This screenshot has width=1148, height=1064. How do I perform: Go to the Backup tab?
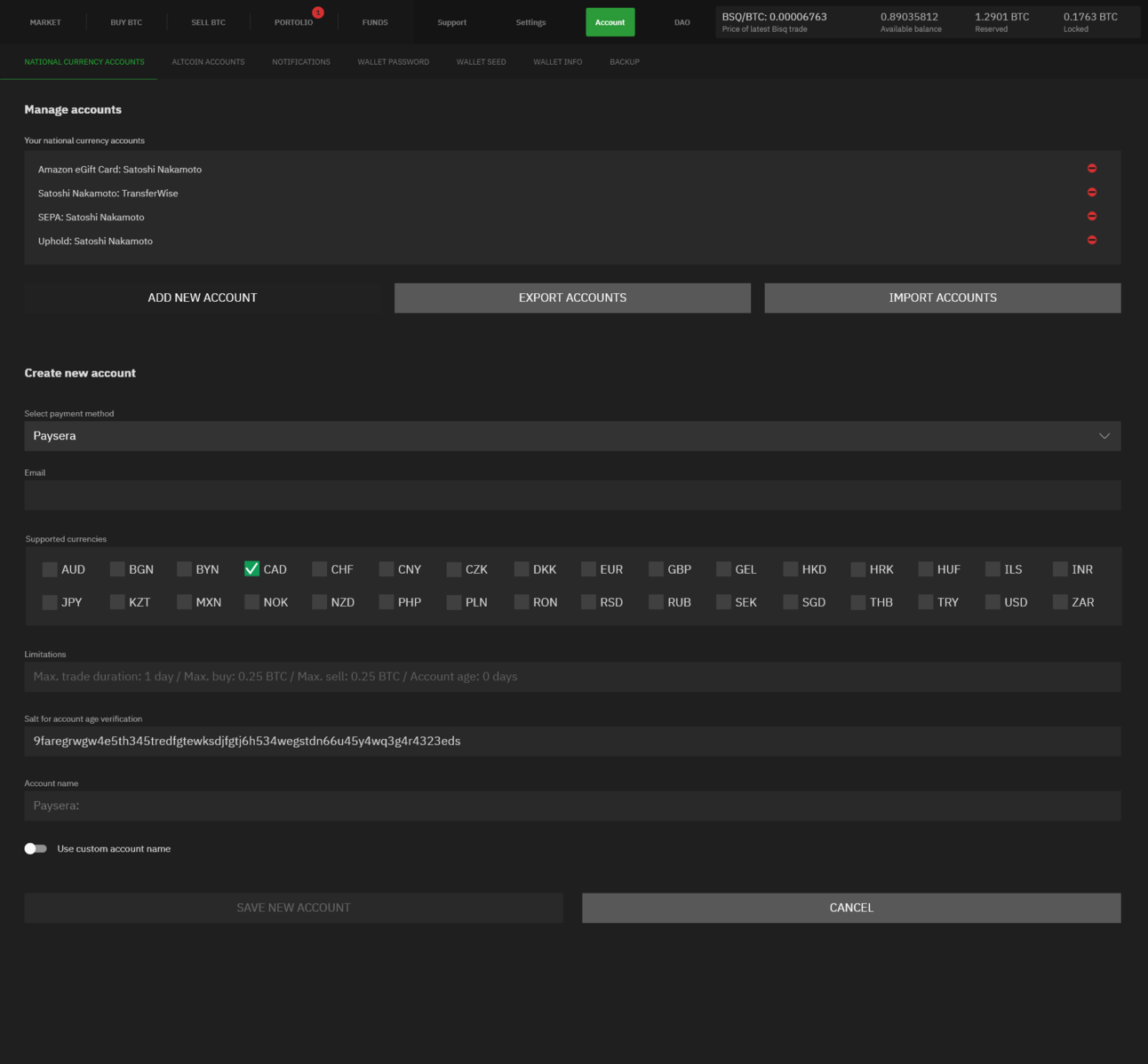click(624, 62)
